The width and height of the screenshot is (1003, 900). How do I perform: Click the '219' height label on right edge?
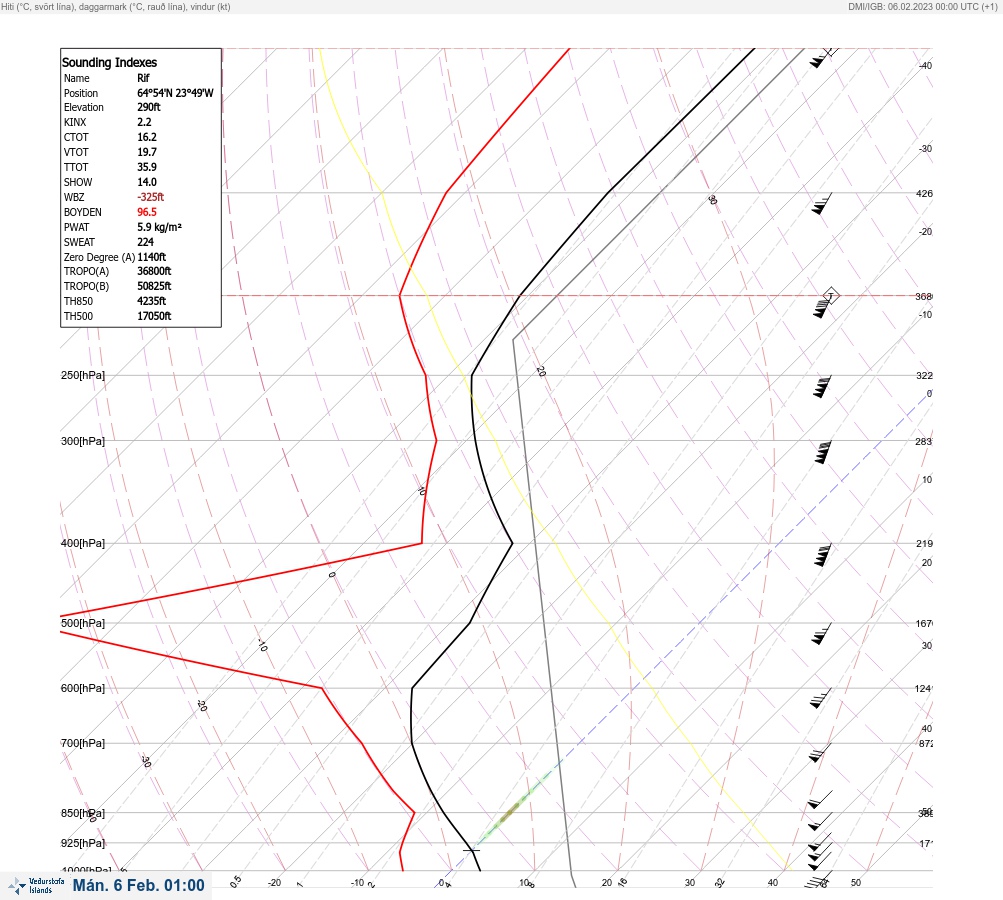click(924, 544)
